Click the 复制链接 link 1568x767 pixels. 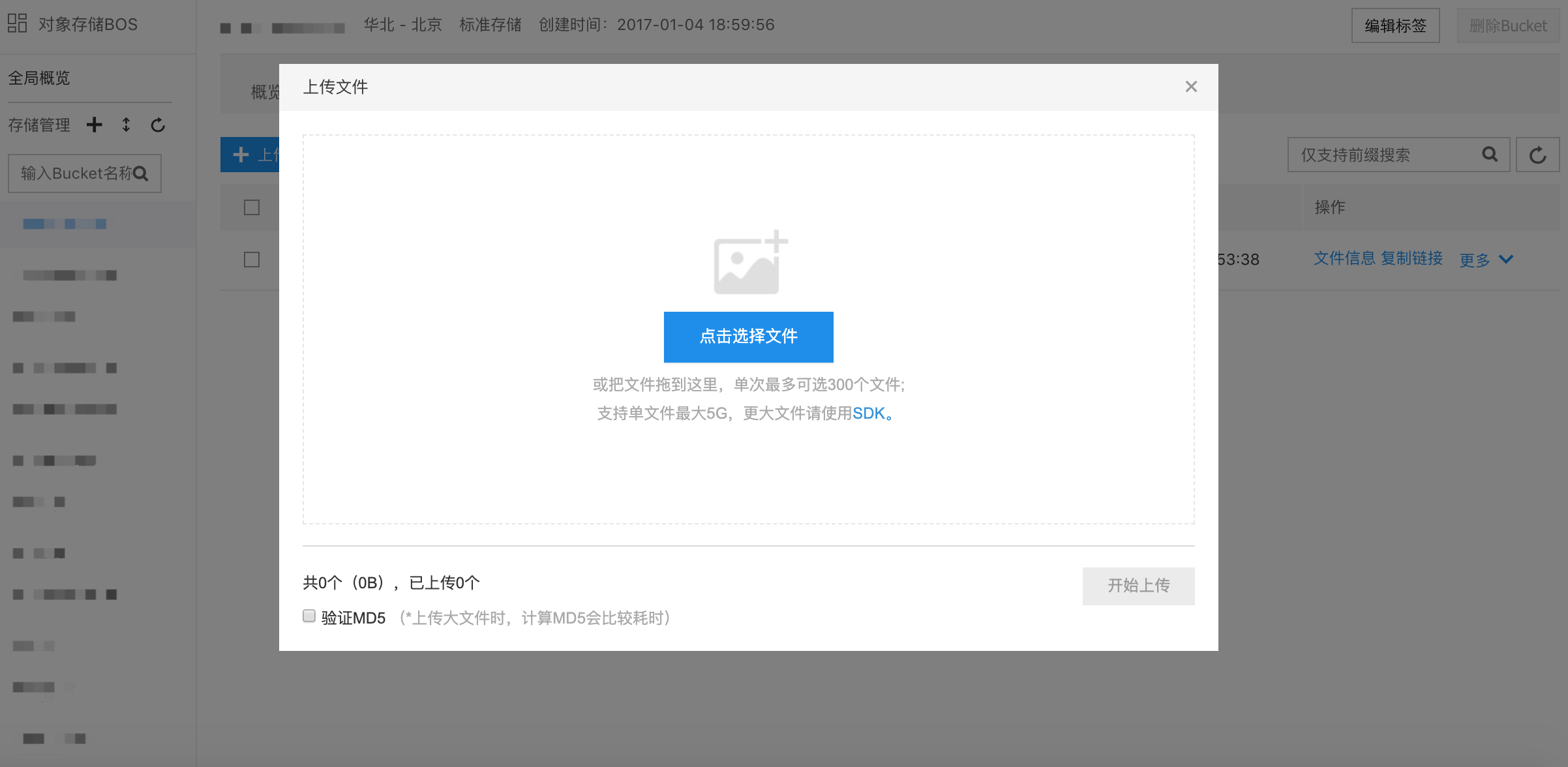point(1411,258)
